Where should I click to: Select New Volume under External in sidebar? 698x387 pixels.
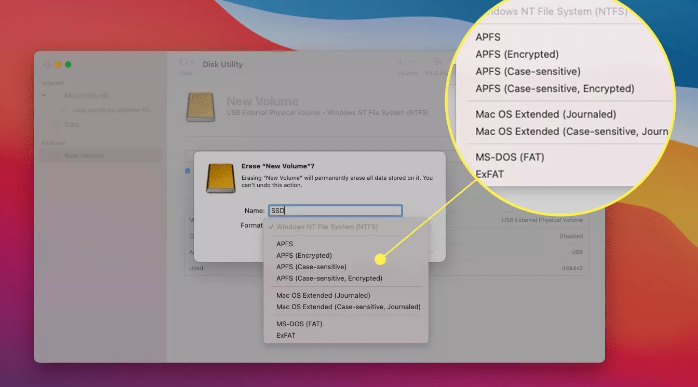tap(101, 155)
